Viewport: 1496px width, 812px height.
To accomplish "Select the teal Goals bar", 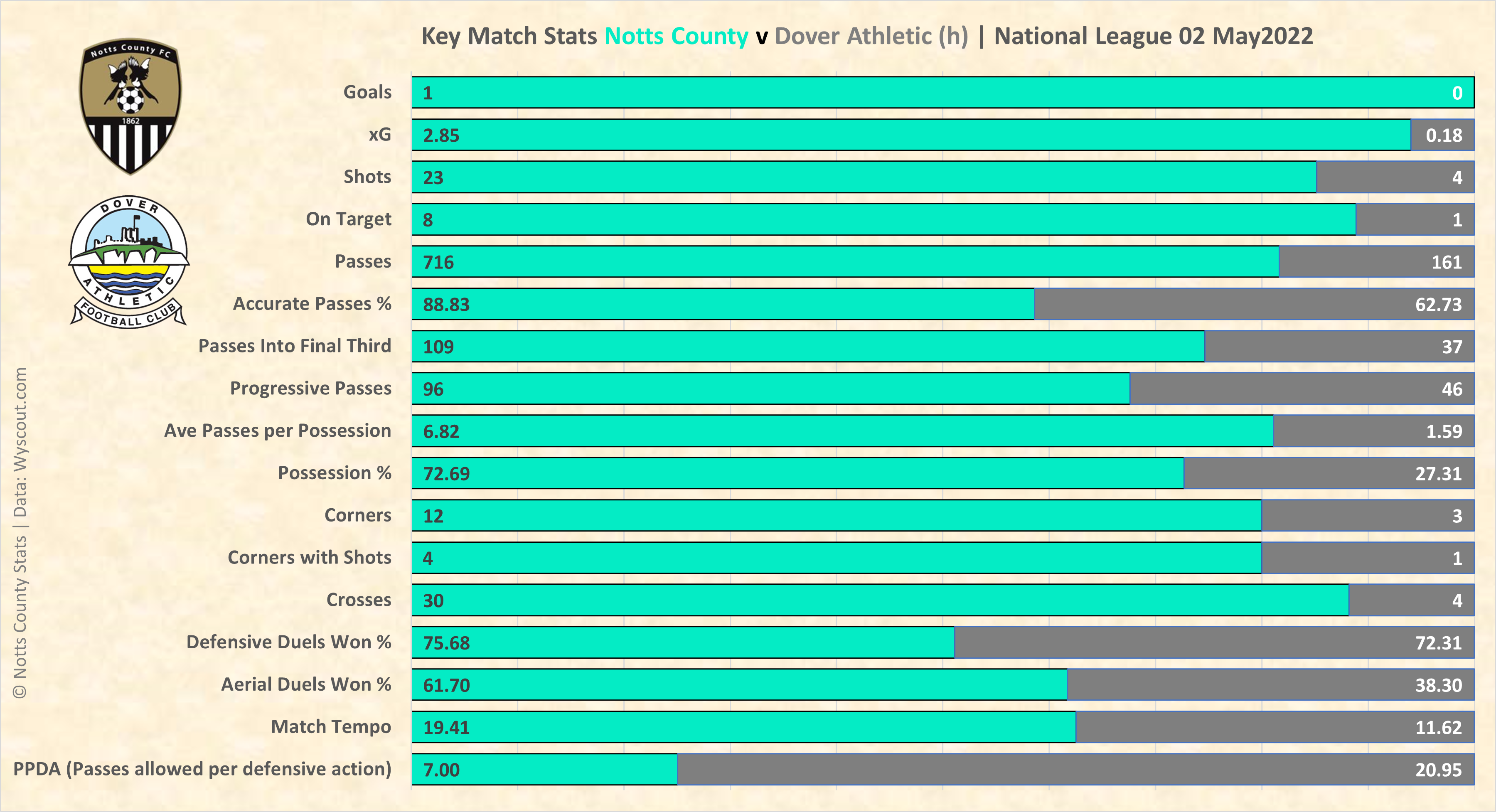I will click(x=942, y=93).
